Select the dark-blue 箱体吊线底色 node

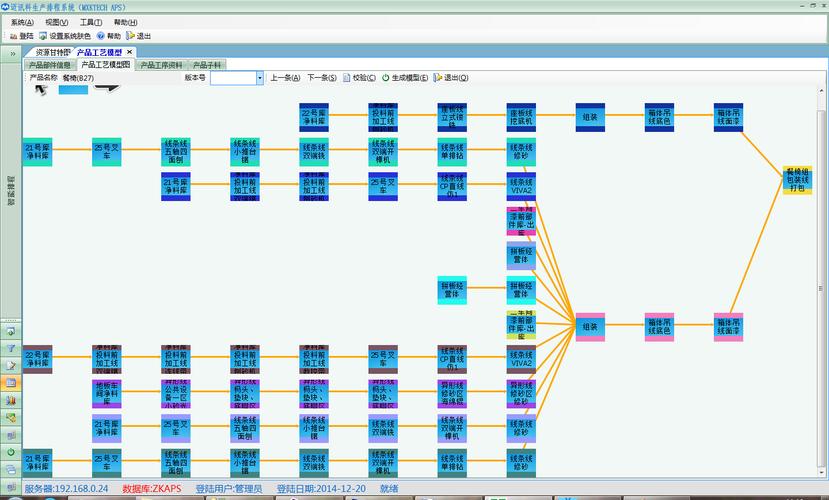[x=659, y=117]
